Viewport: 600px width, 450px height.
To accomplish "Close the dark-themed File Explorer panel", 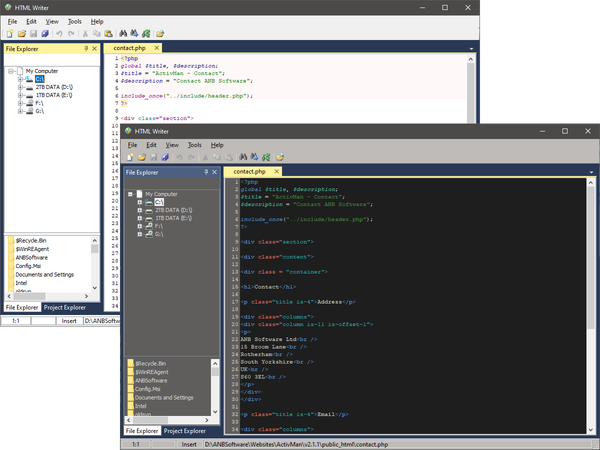I will coord(215,172).
